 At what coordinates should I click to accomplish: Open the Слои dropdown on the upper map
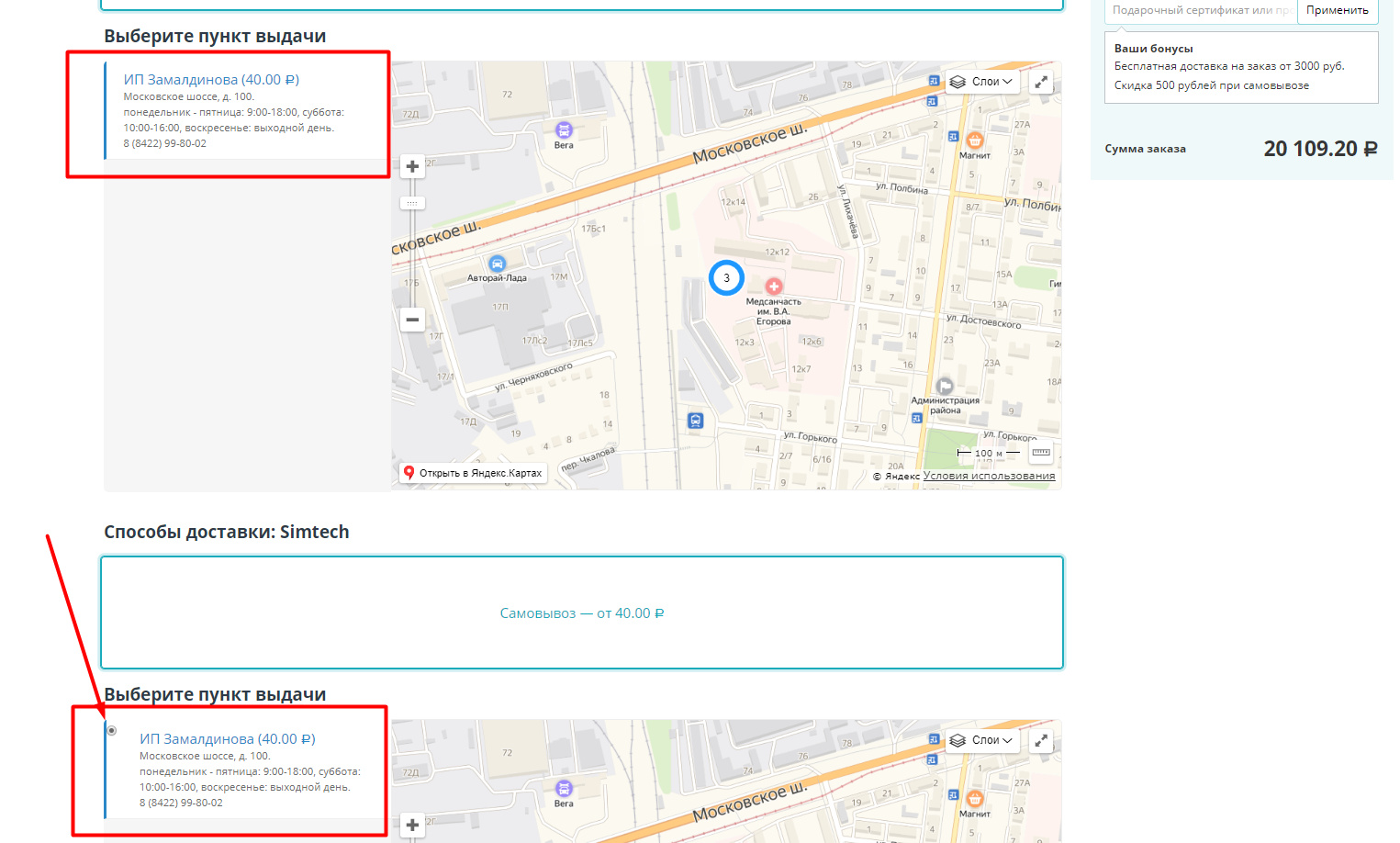pyautogui.click(x=981, y=82)
